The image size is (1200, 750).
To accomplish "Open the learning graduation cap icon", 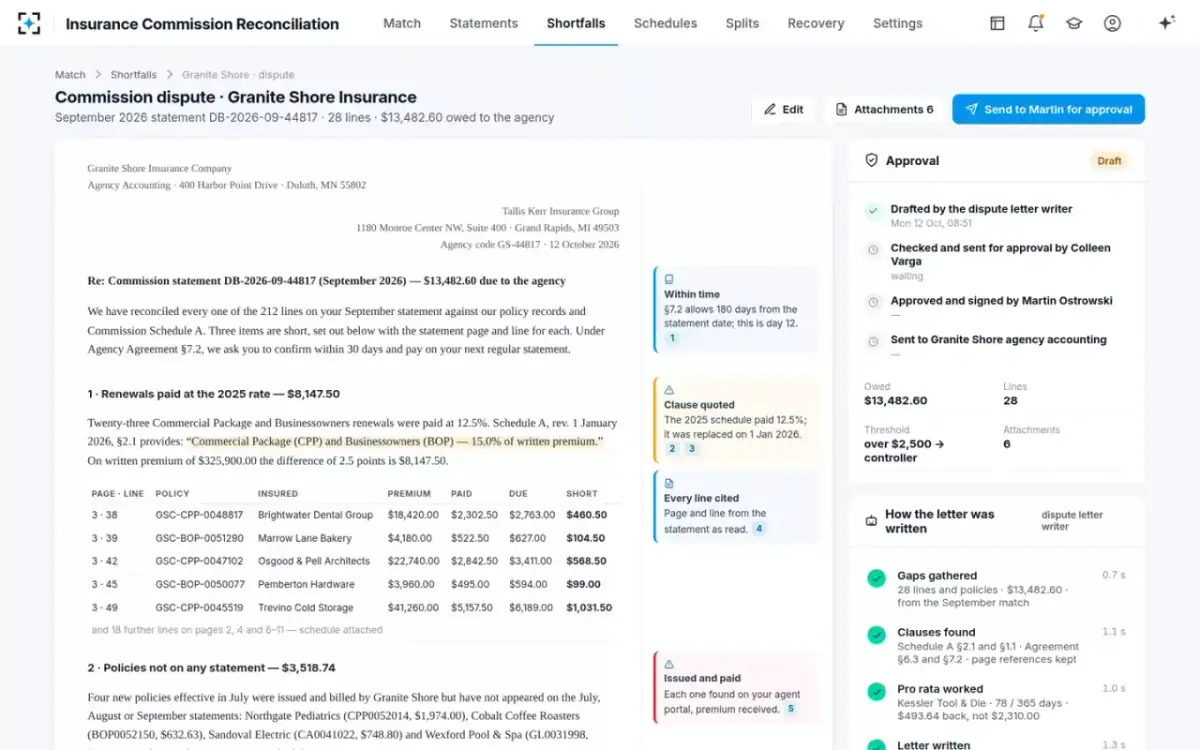I will pyautogui.click(x=1074, y=23).
